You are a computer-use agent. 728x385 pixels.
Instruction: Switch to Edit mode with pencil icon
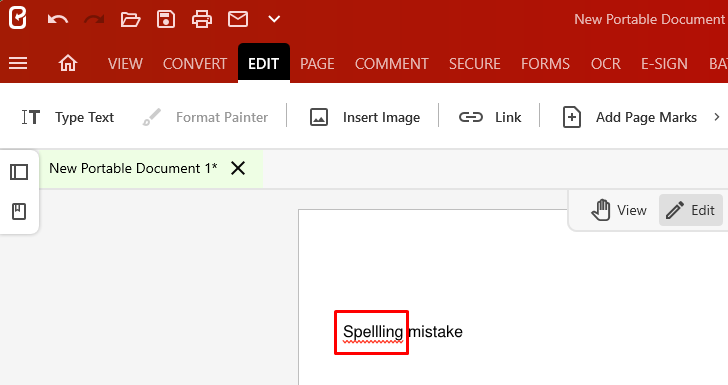tap(690, 210)
